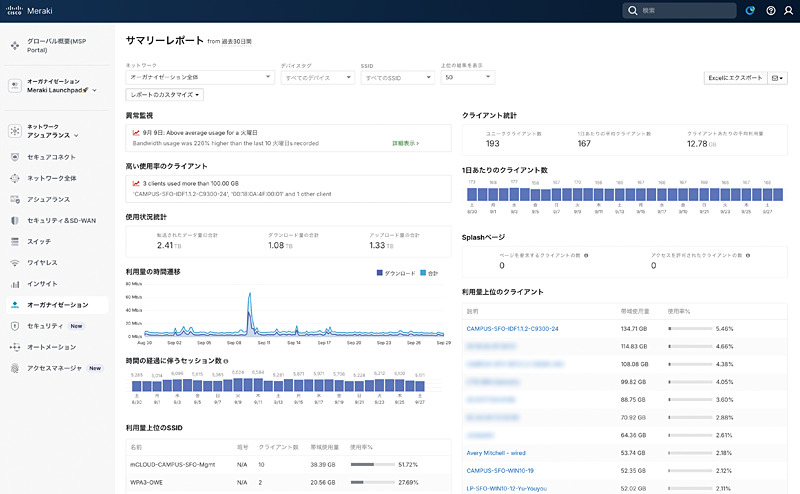Click the Excelにエクスポート button
This screenshot has width=800, height=494.
pyautogui.click(x=734, y=77)
